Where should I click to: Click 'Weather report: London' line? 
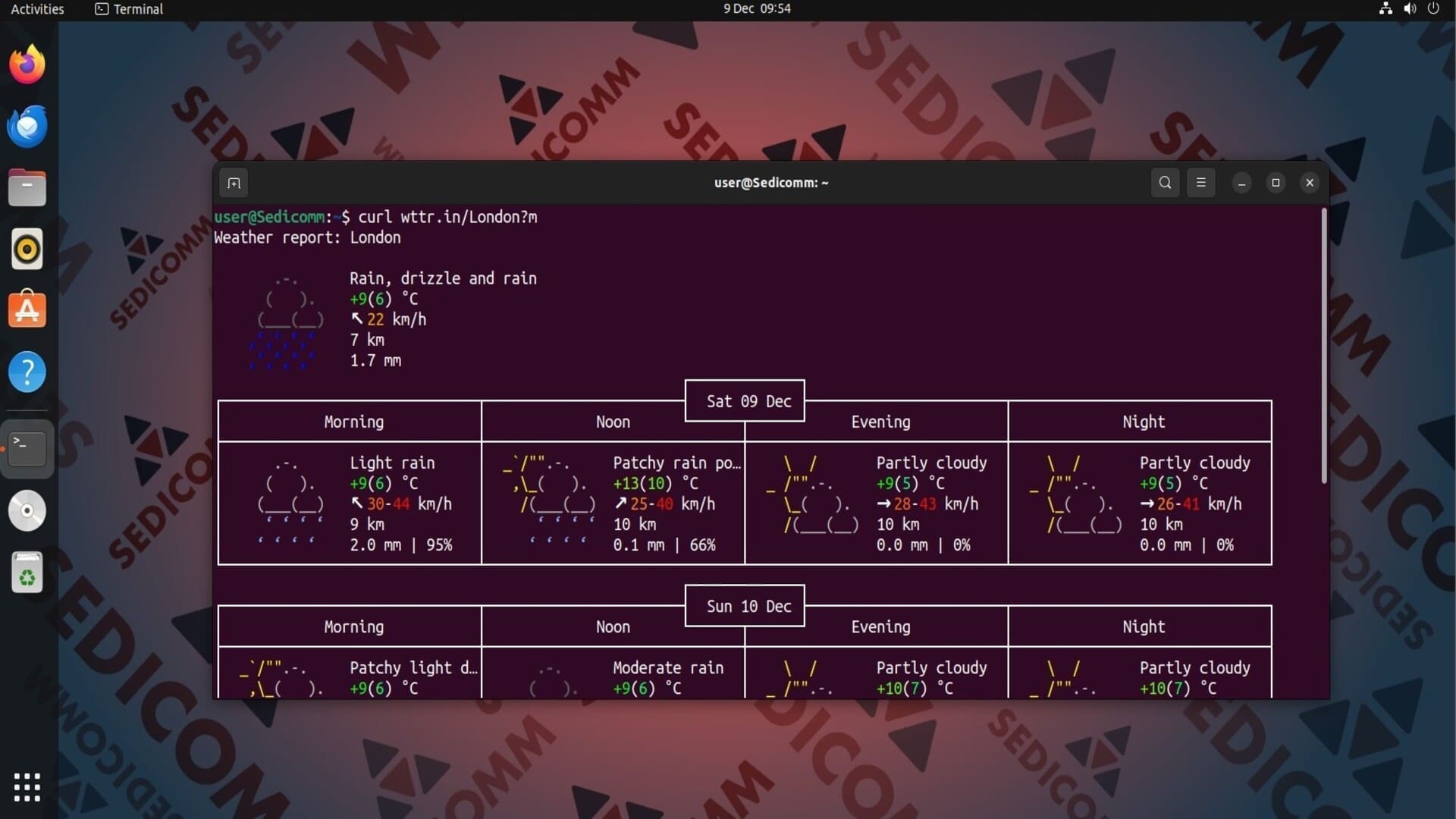(307, 237)
